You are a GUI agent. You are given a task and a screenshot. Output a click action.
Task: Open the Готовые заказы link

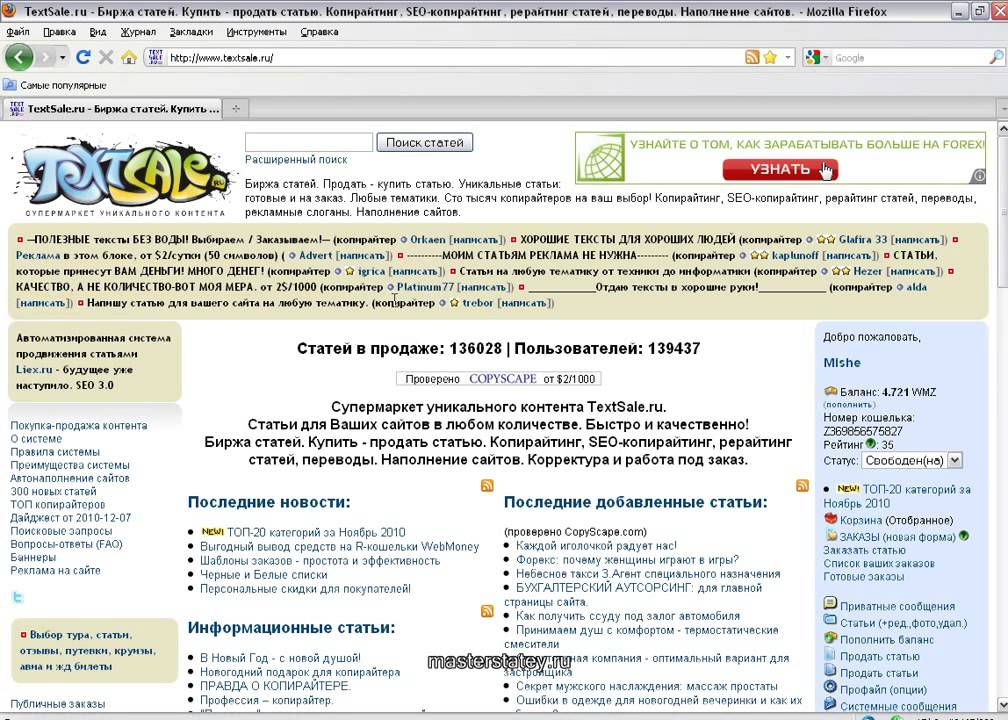pyautogui.click(x=864, y=577)
